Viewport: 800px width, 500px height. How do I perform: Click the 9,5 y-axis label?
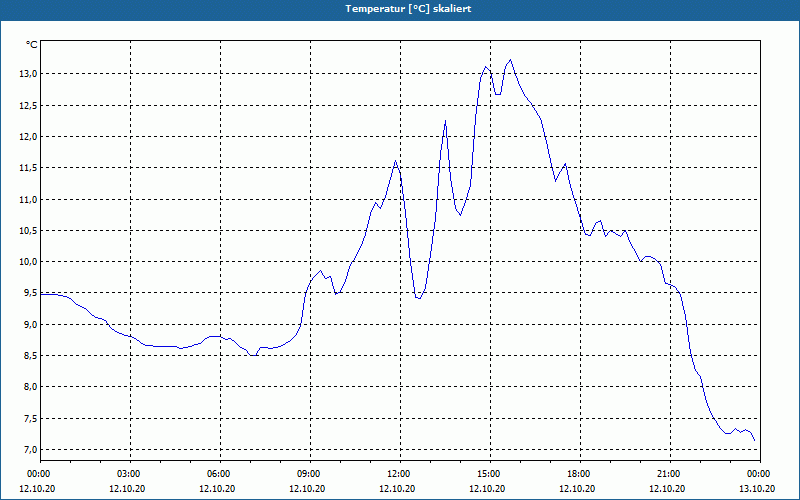point(30,293)
